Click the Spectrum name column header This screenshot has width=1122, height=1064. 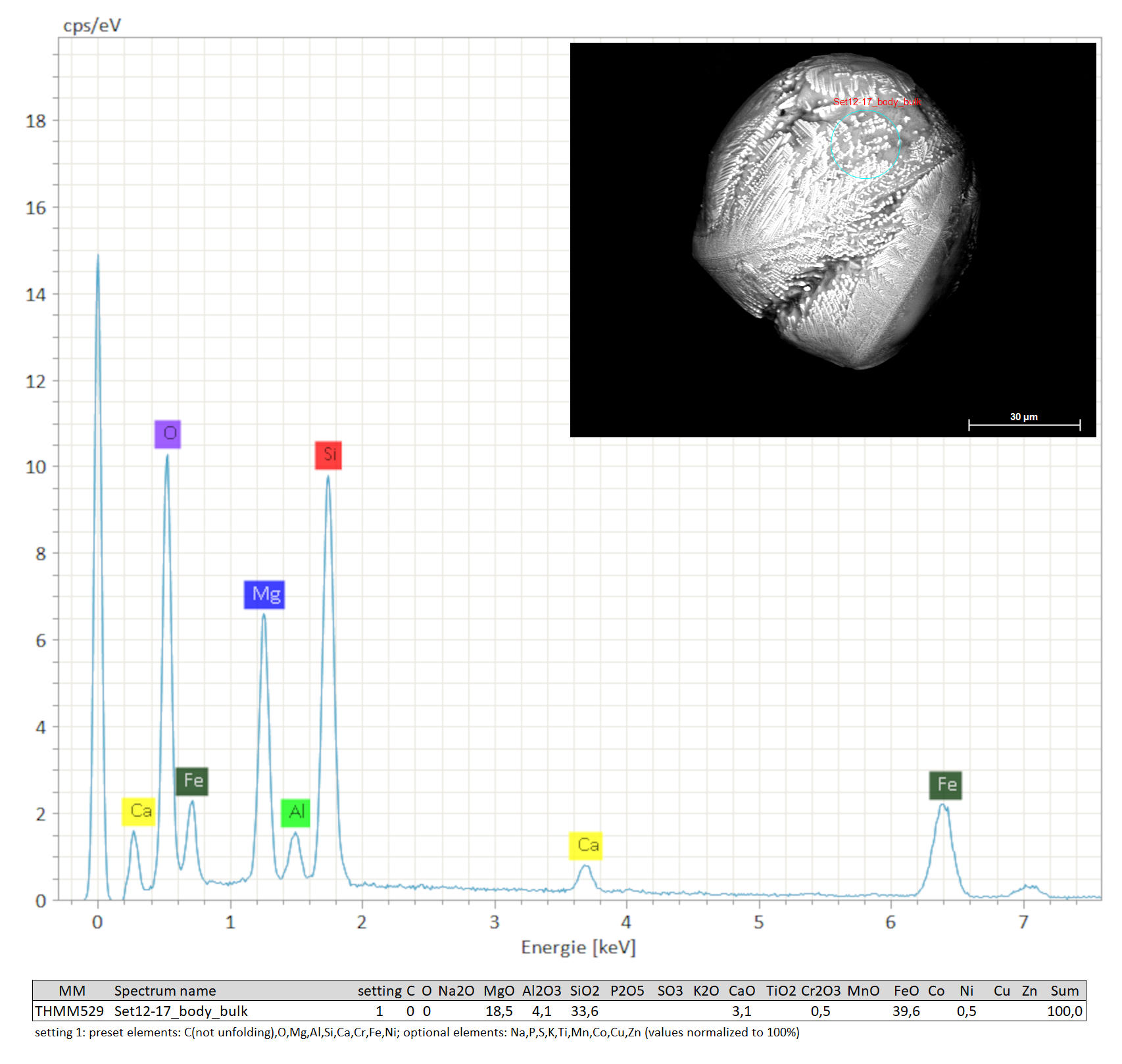164,990
